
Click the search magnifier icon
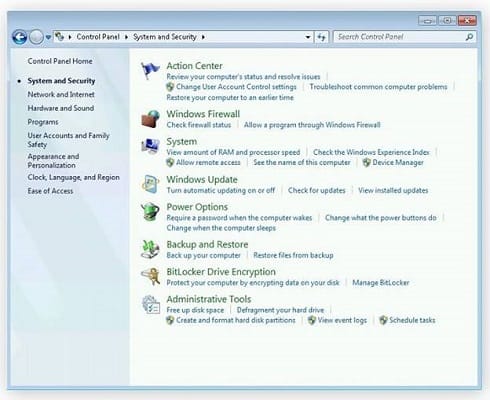[469, 37]
